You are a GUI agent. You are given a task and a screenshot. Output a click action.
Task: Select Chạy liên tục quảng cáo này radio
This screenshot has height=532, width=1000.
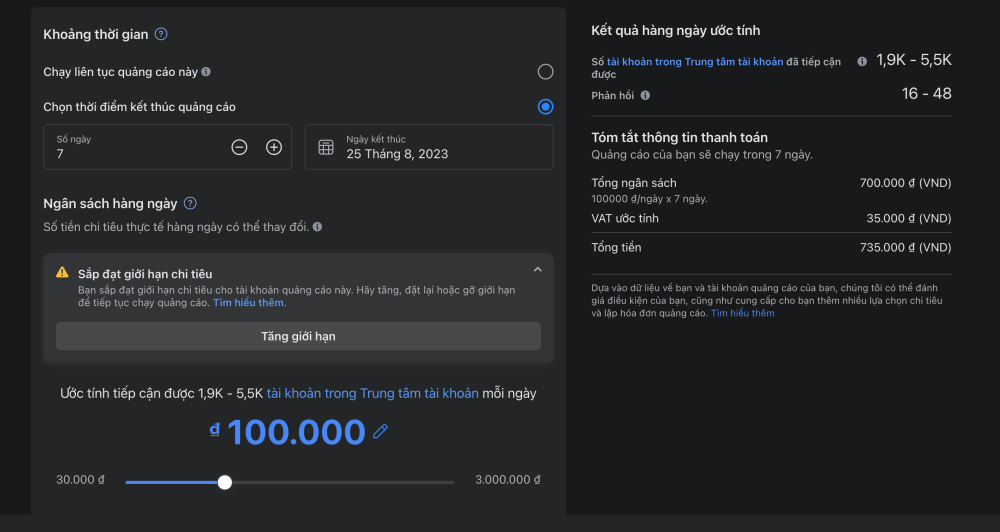tap(545, 71)
